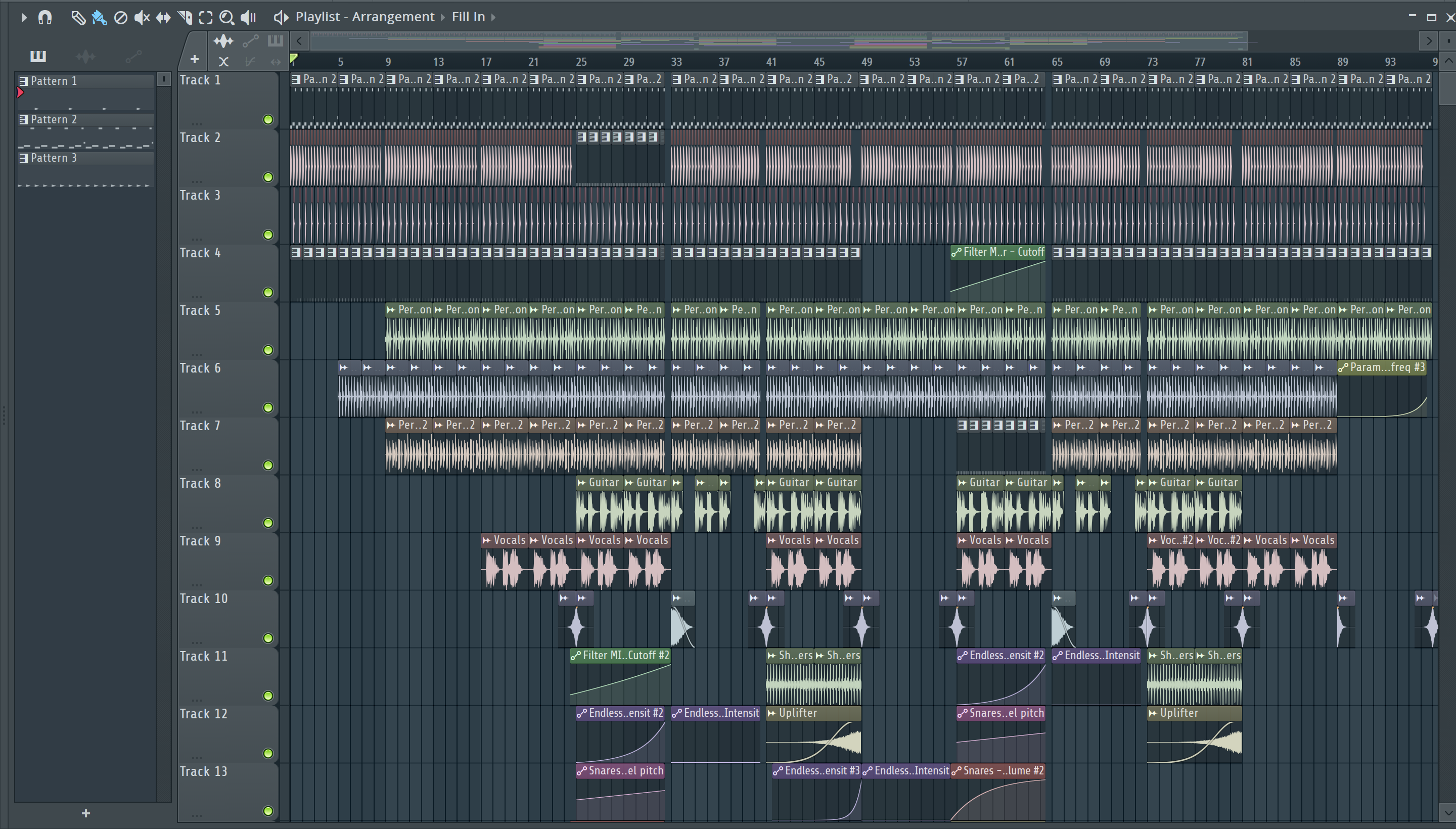
Task: Click the vertical scrollbar up arrow
Action: tap(1448, 61)
